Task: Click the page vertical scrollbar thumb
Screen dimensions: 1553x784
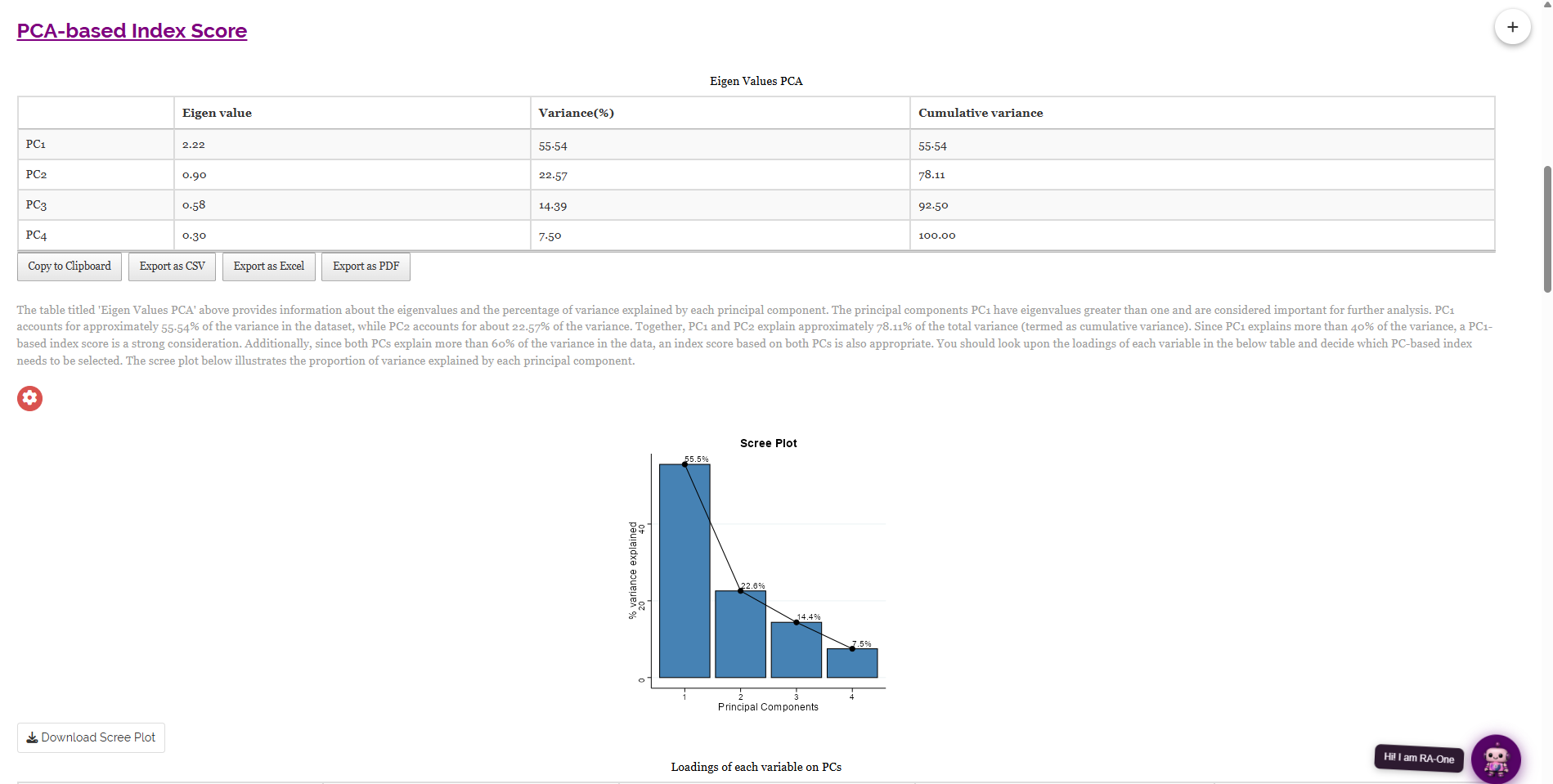Action: coord(1547,229)
